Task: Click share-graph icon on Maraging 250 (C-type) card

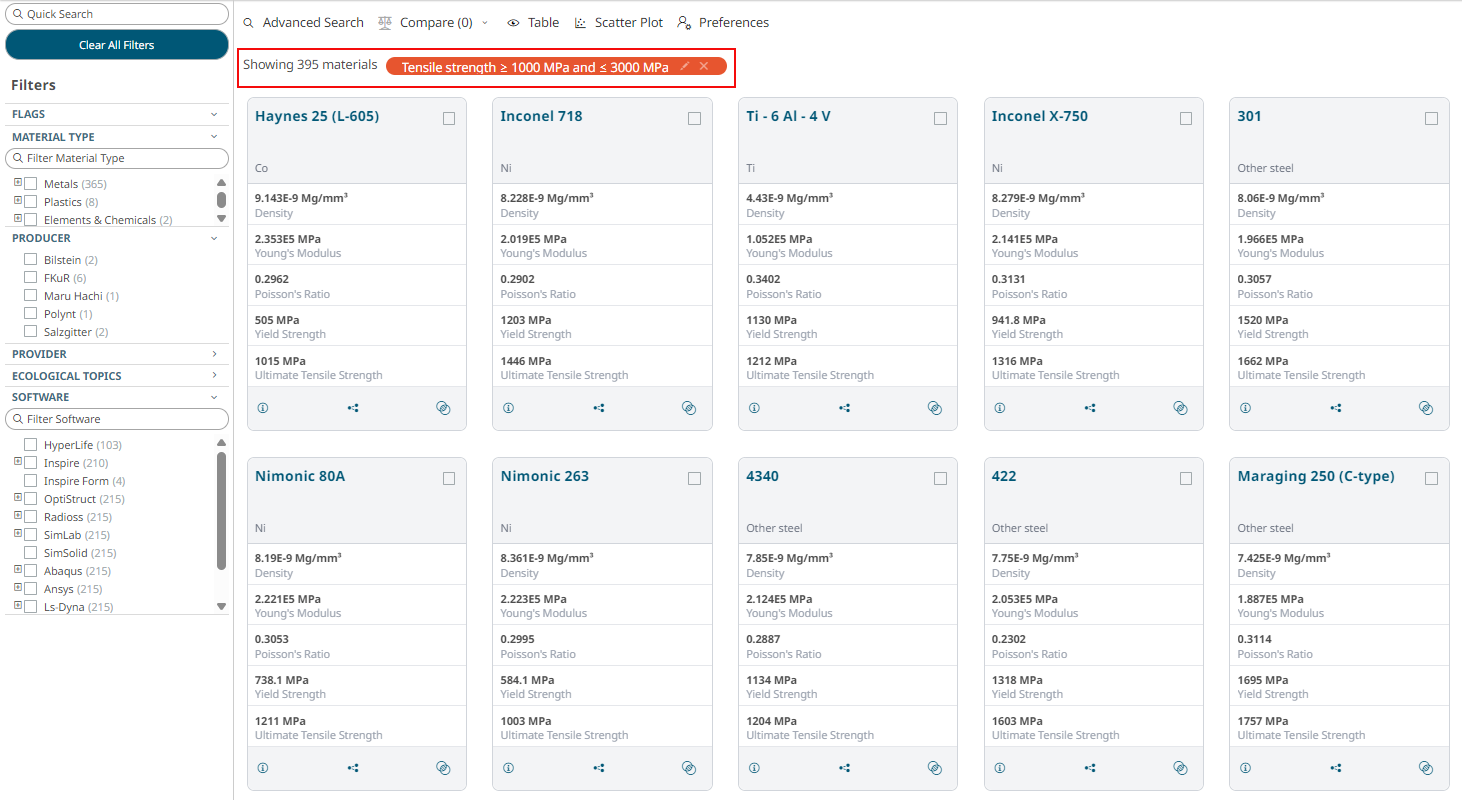Action: pyautogui.click(x=1336, y=768)
